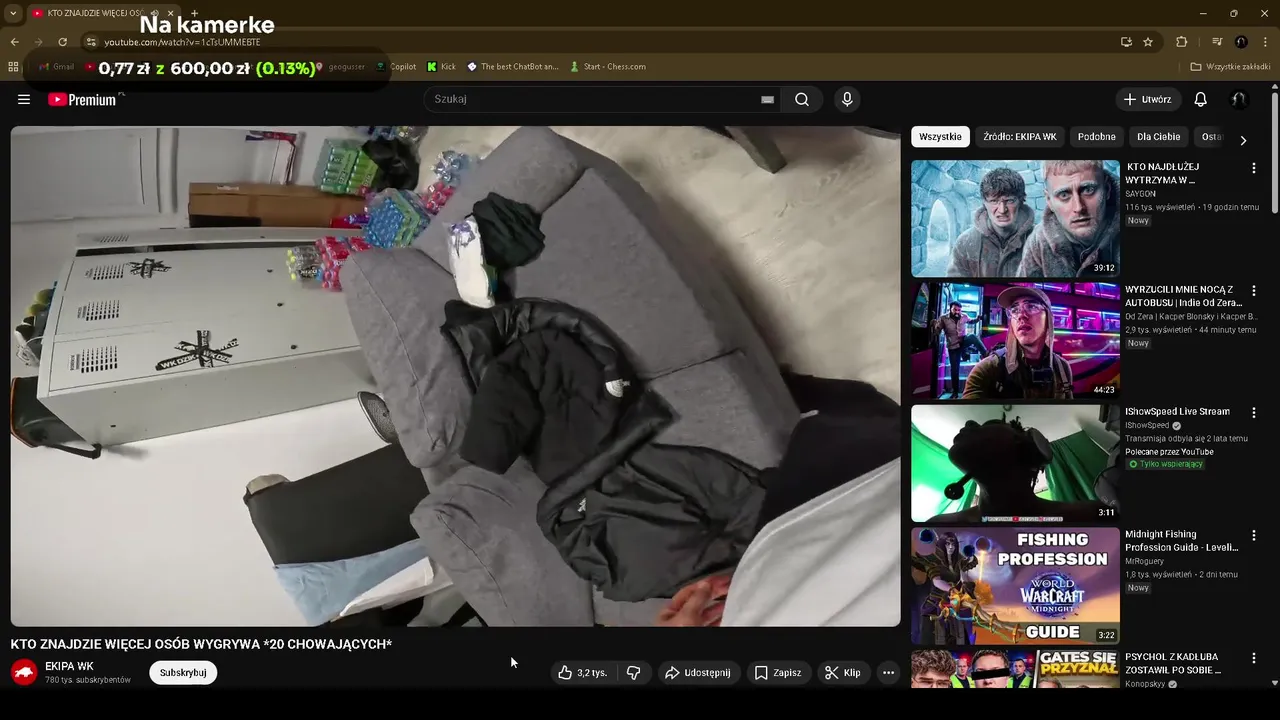The height and width of the screenshot is (720, 1280).
Task: Open The best ChatBot bookmark
Action: (512, 67)
